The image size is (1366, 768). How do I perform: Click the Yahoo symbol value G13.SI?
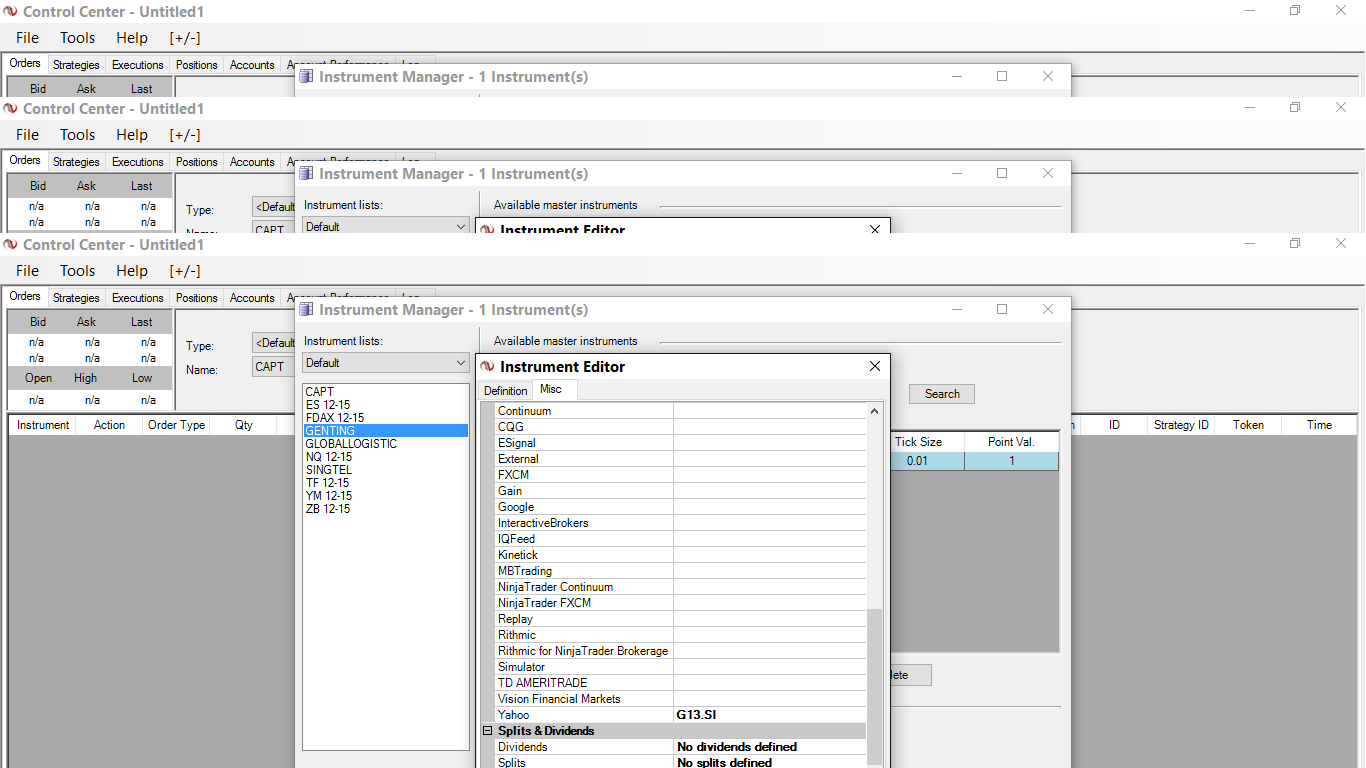(696, 715)
